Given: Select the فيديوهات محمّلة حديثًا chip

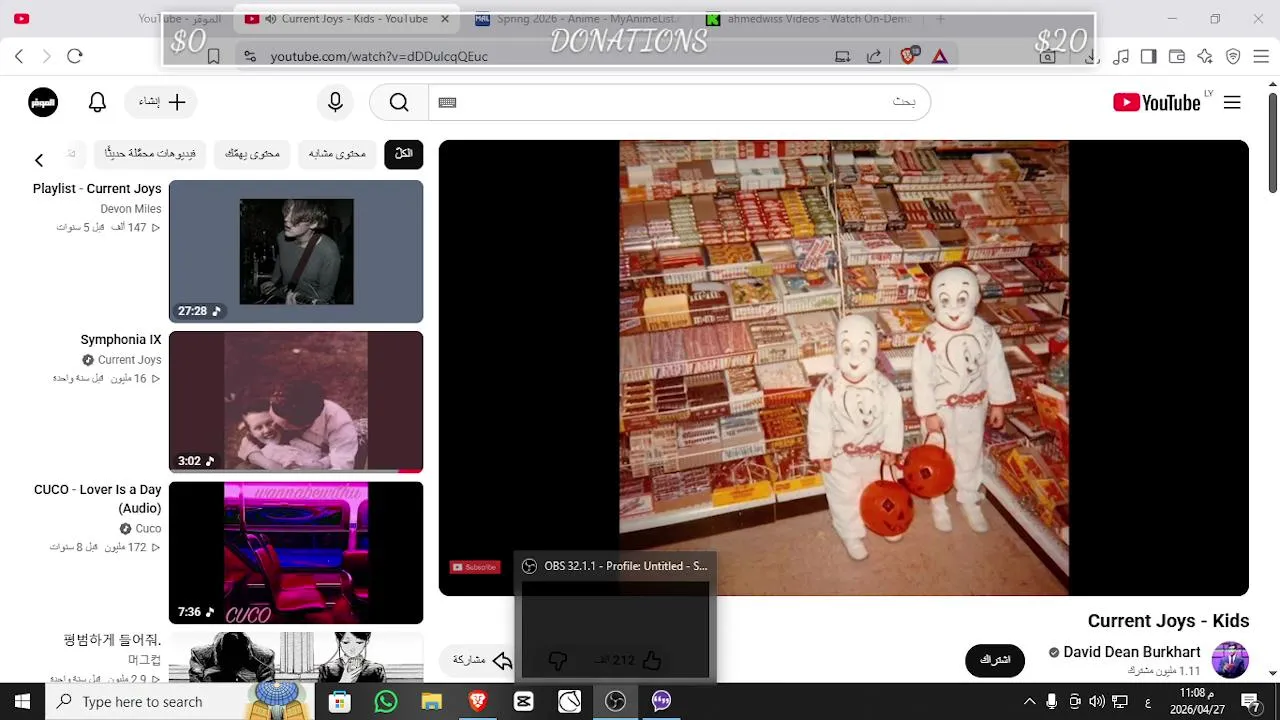Looking at the screenshot, I should (151, 154).
